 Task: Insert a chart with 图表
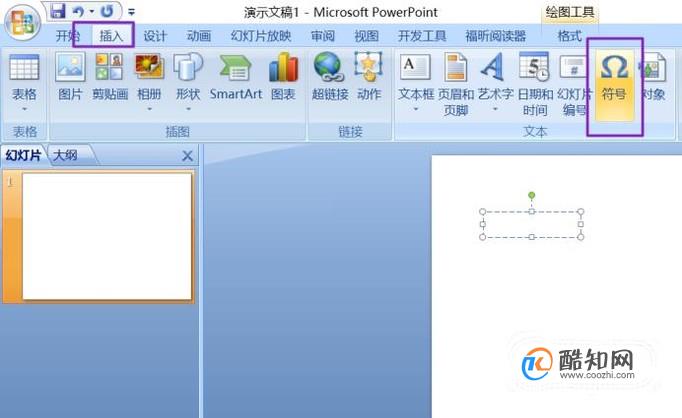[283, 76]
